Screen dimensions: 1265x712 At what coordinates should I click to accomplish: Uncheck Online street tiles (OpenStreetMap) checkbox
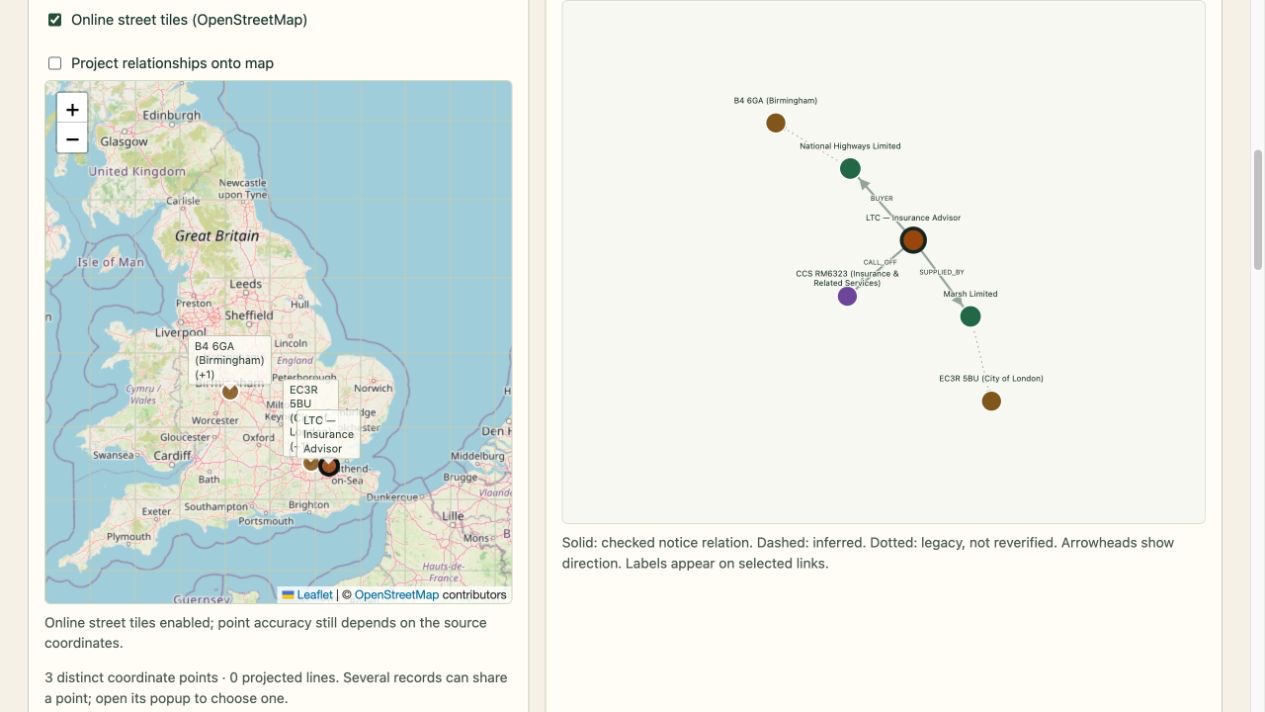(55, 20)
